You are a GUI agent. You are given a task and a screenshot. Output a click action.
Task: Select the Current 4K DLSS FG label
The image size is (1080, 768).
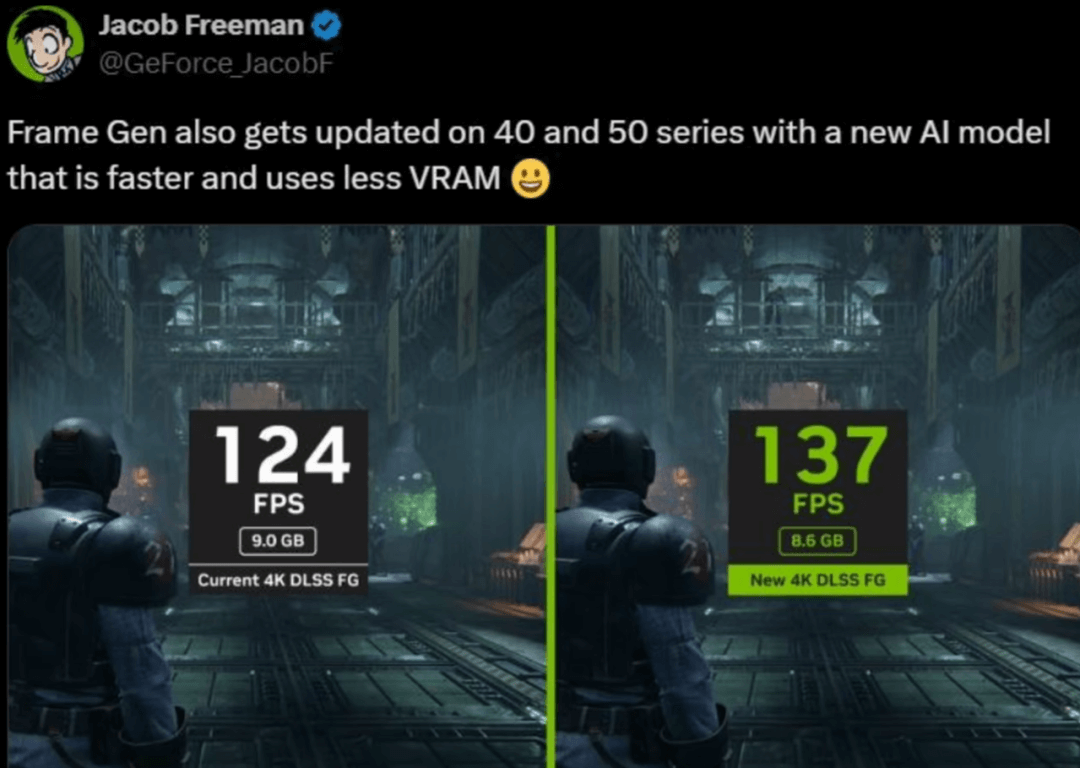pos(278,580)
